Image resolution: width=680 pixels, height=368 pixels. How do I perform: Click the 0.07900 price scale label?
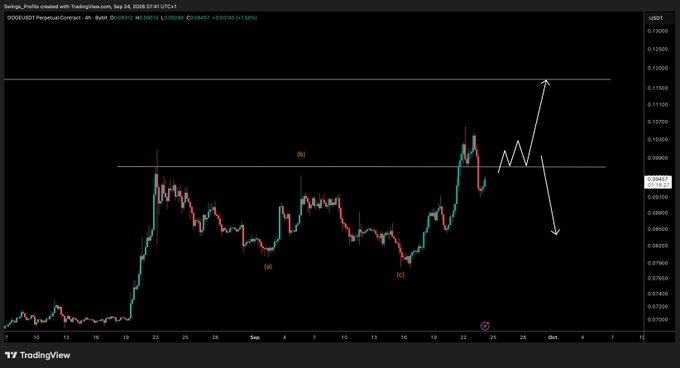click(x=657, y=263)
